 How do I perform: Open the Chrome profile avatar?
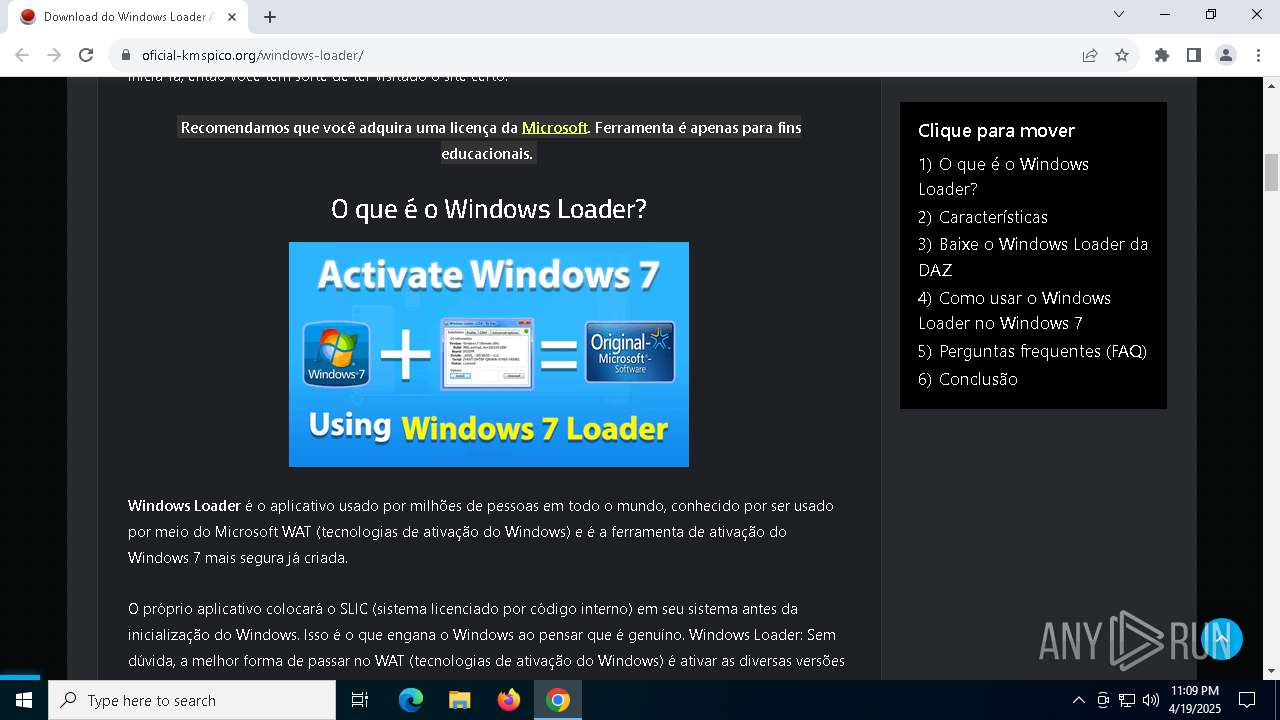(x=1226, y=56)
